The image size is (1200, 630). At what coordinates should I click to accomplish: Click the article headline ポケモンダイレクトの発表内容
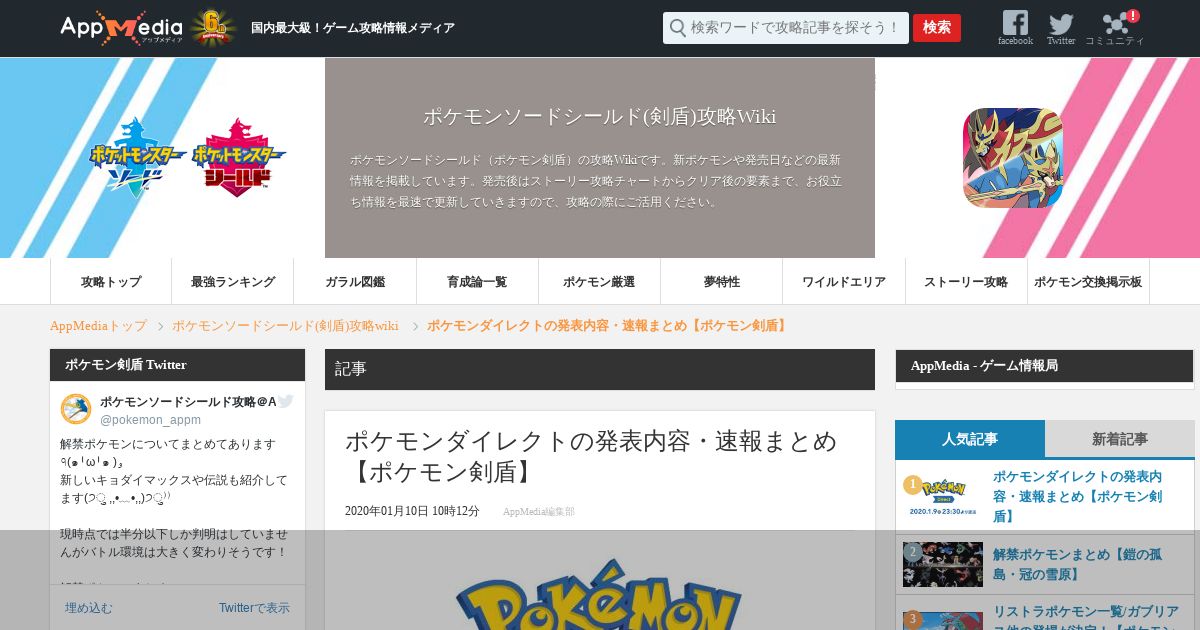tap(591, 456)
